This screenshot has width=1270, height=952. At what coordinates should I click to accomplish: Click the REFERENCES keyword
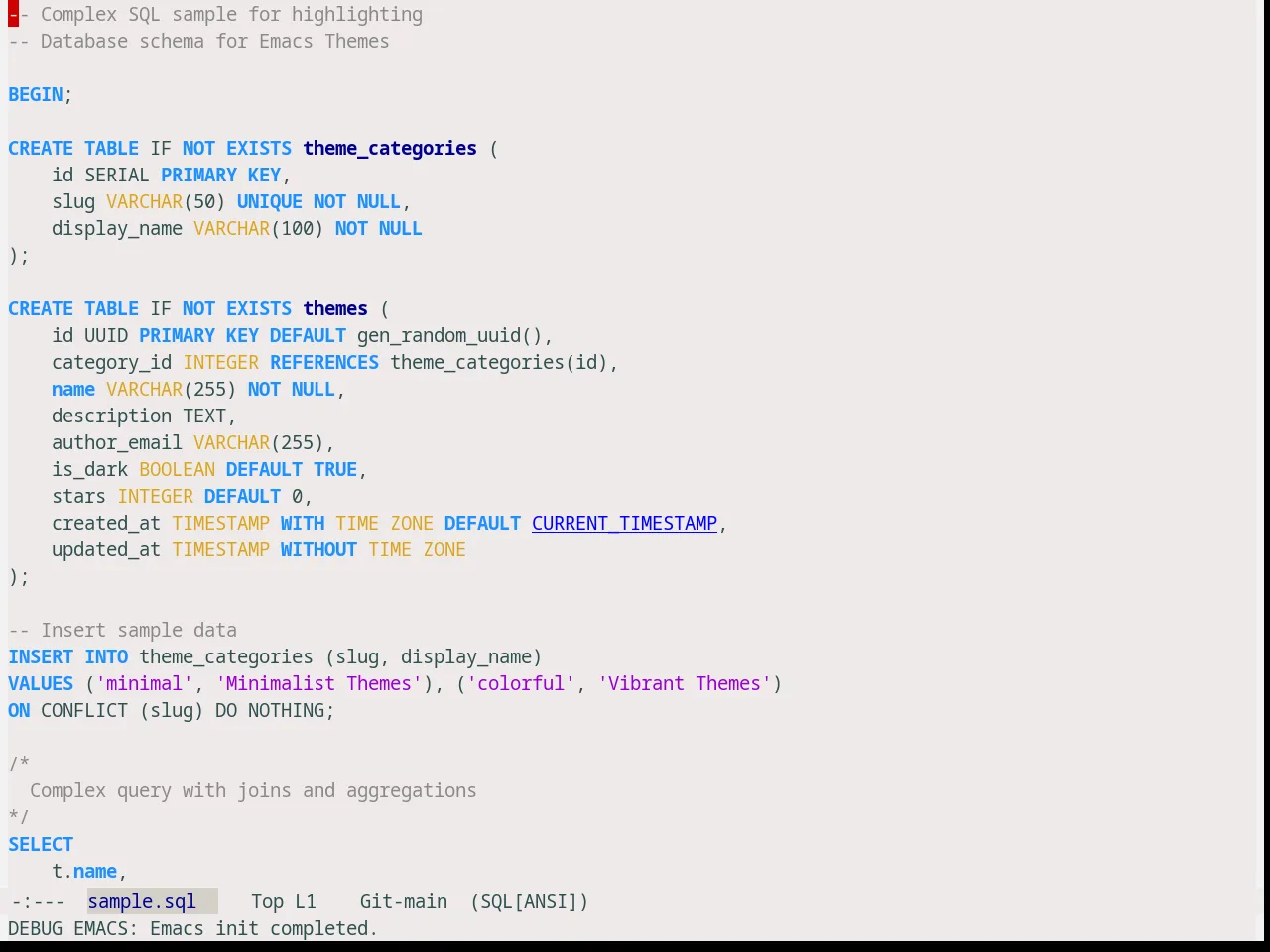point(324,362)
